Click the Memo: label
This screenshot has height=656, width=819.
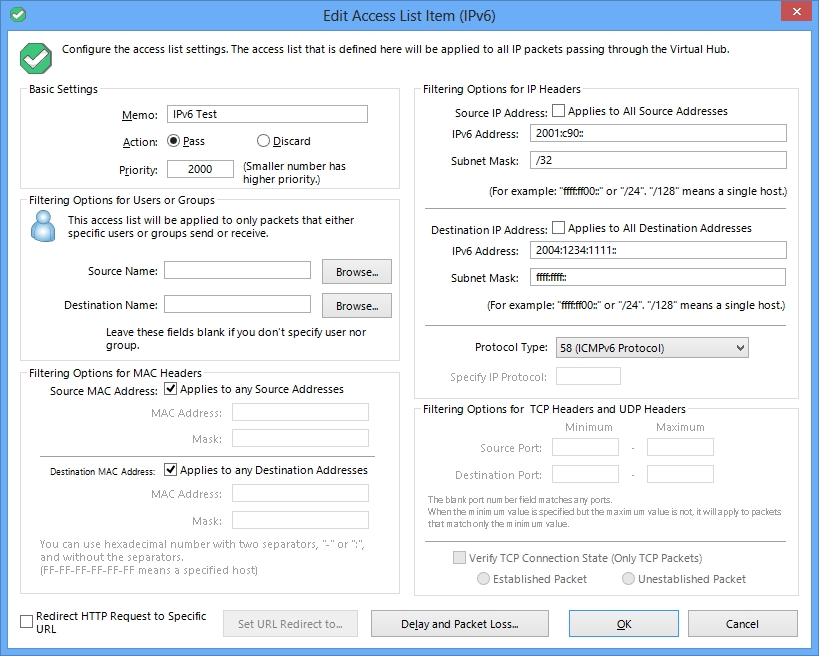139,115
